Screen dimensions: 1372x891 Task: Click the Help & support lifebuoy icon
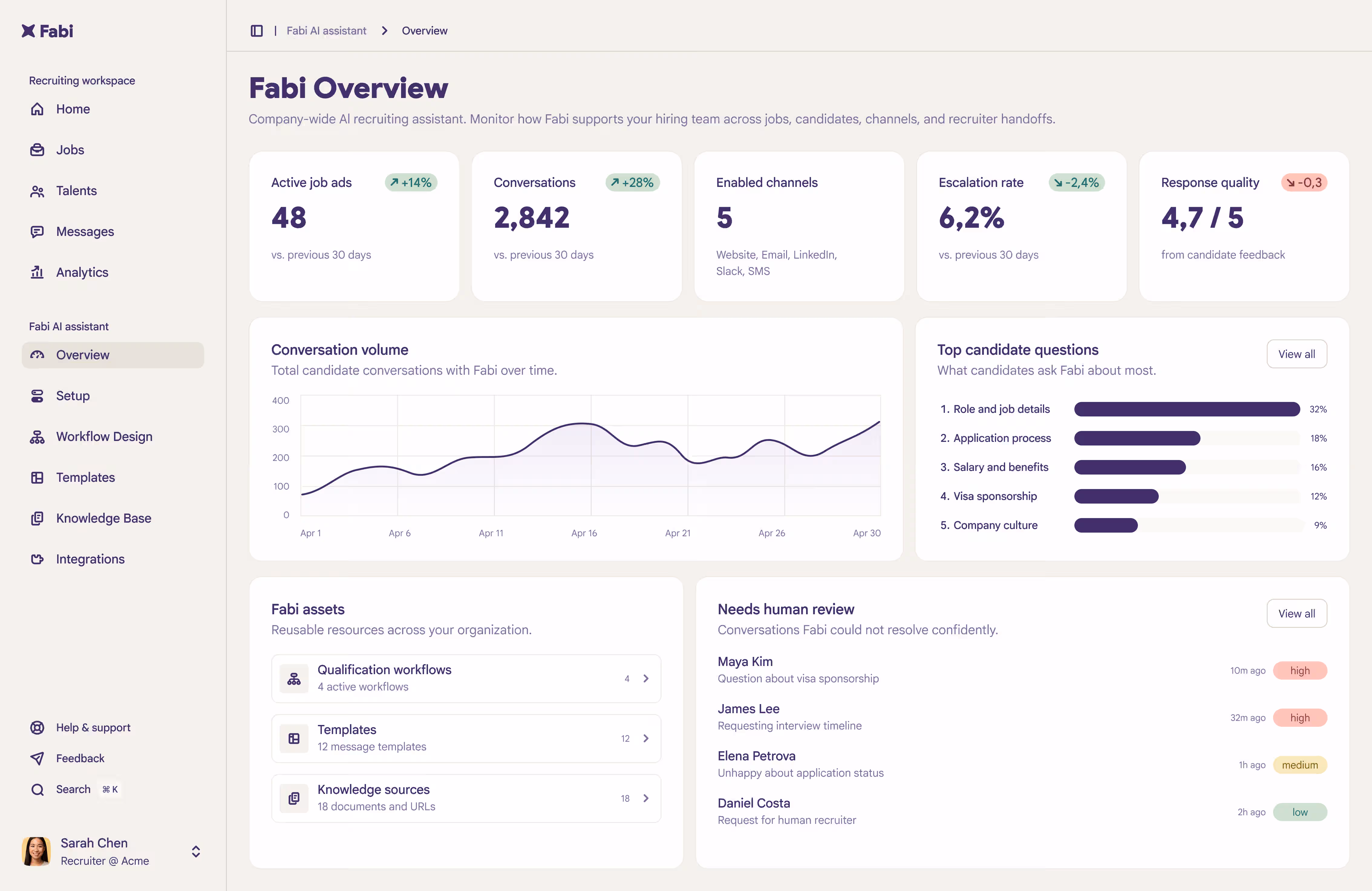[x=38, y=727]
